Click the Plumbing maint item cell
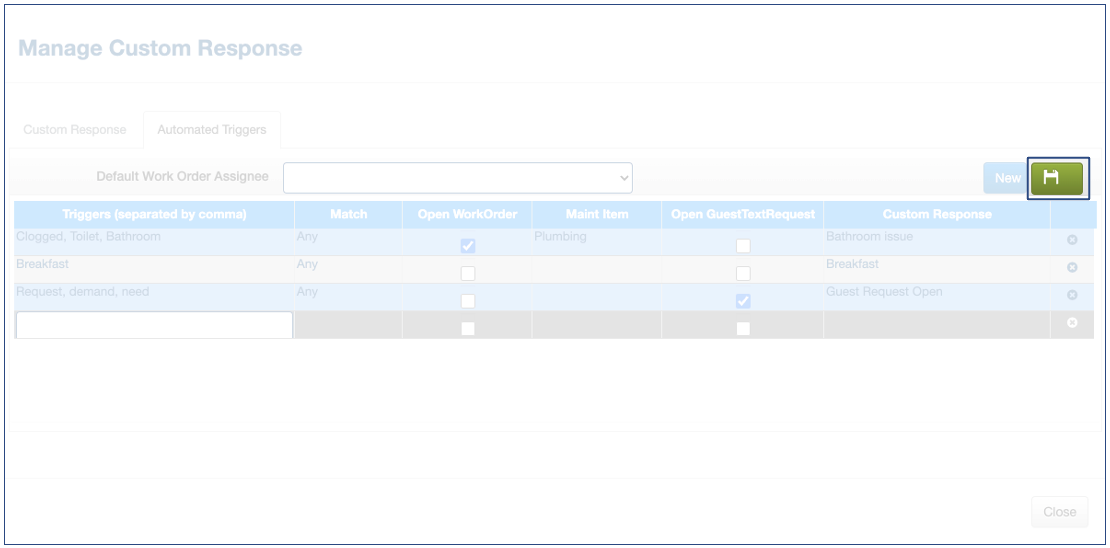Screen dimensions: 1110x548 click(x=595, y=241)
